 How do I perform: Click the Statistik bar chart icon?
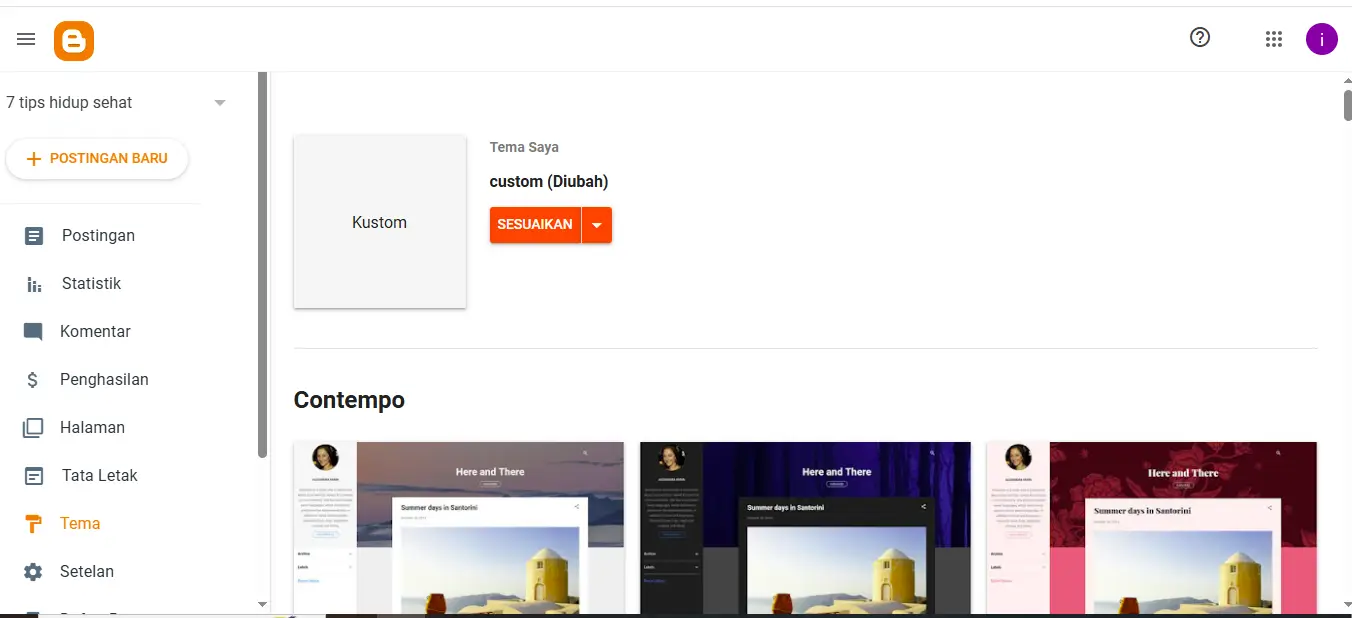click(x=34, y=284)
